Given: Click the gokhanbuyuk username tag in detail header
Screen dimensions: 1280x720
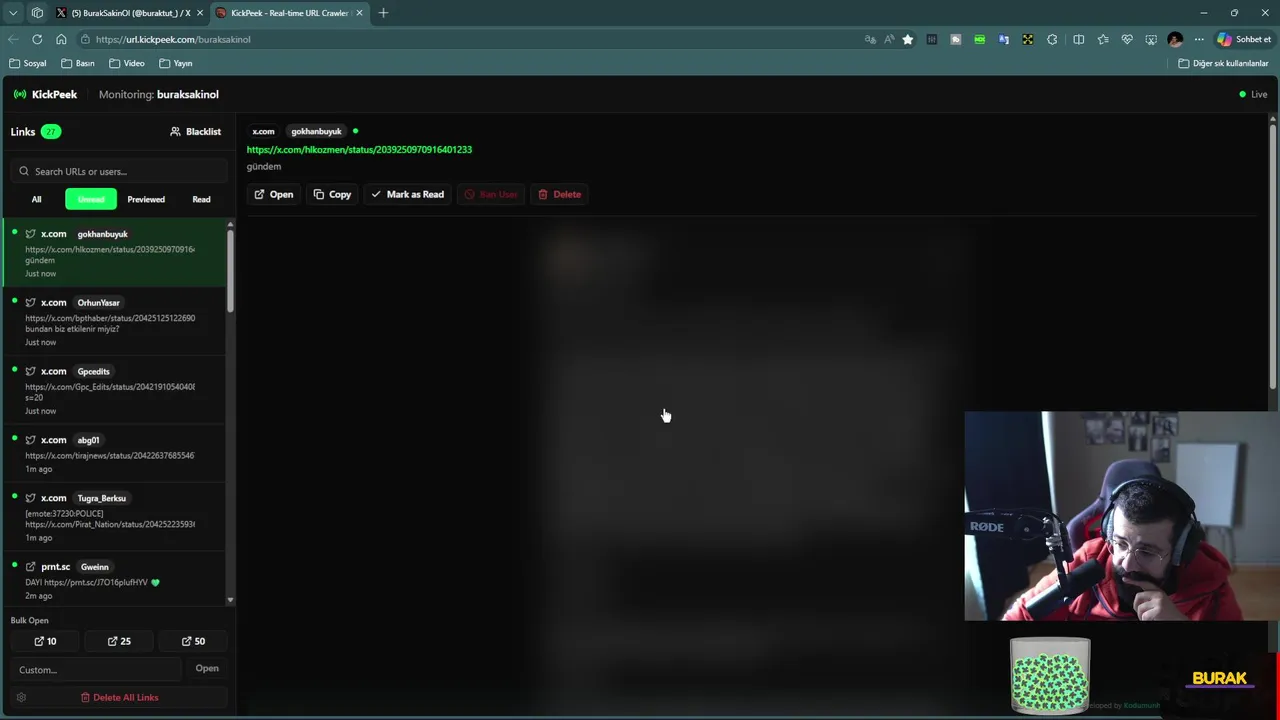Looking at the screenshot, I should pos(316,131).
